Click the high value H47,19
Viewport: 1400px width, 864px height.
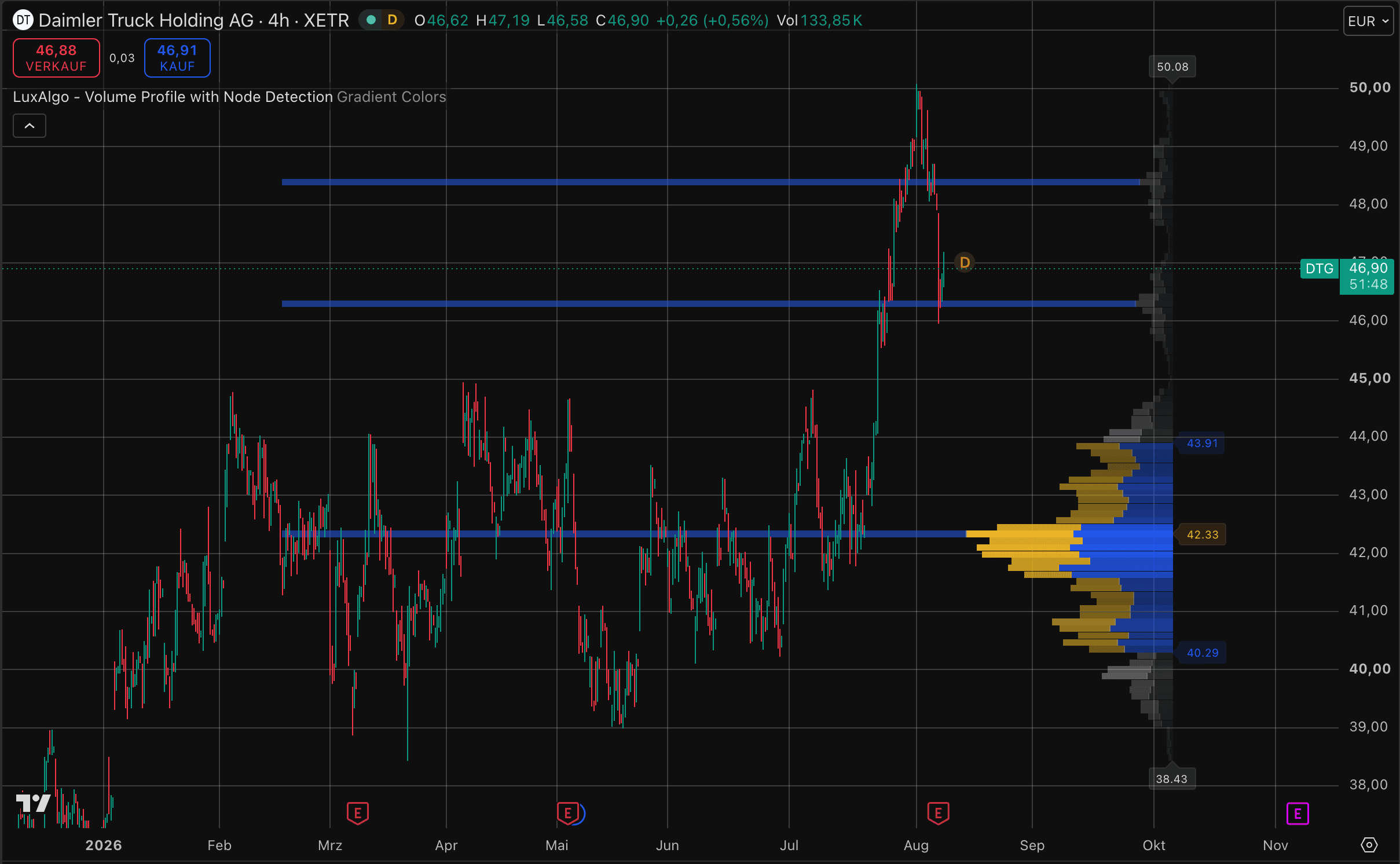tap(503, 20)
